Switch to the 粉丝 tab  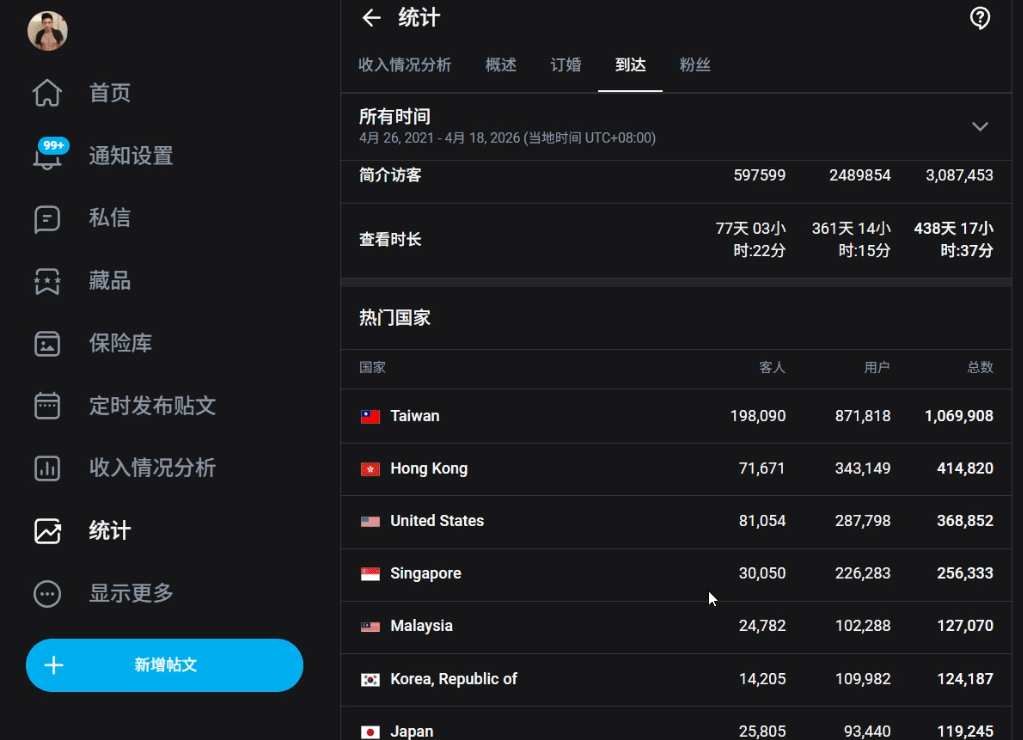pos(695,65)
